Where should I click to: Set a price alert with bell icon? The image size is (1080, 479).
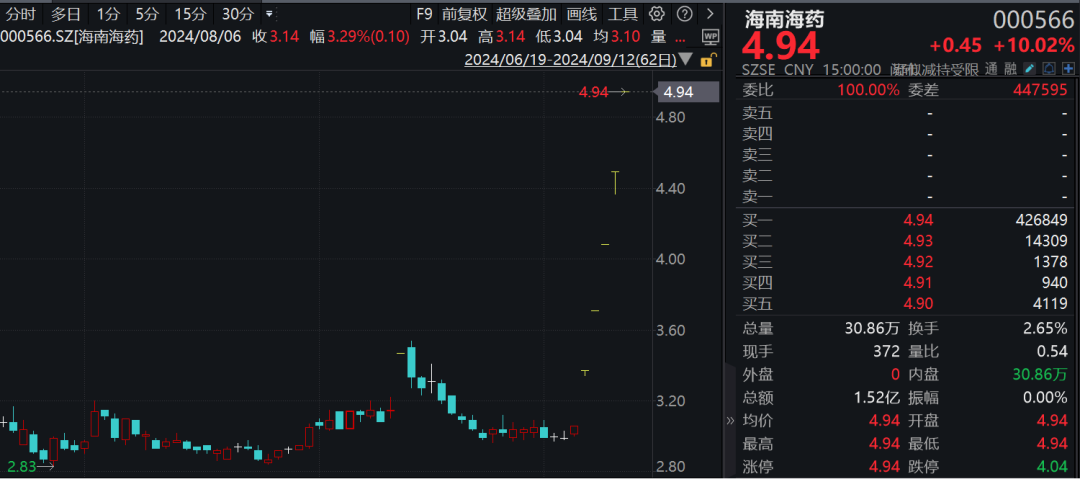[x=1049, y=68]
